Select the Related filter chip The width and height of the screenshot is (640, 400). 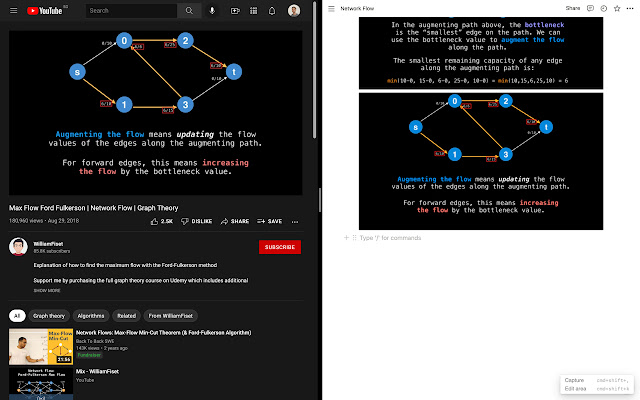tap(127, 316)
